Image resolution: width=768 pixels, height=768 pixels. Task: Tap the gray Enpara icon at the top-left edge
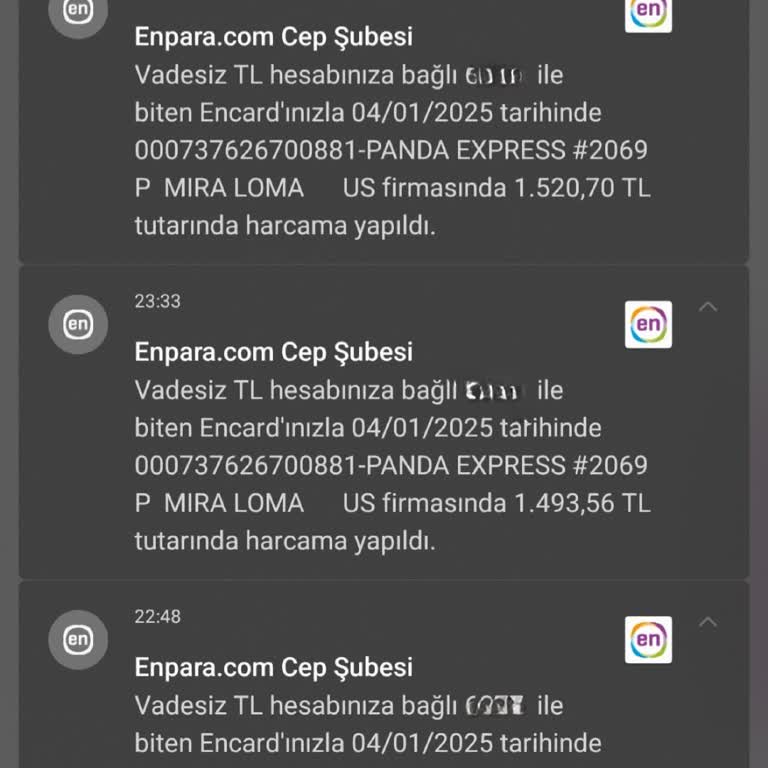[78, 12]
